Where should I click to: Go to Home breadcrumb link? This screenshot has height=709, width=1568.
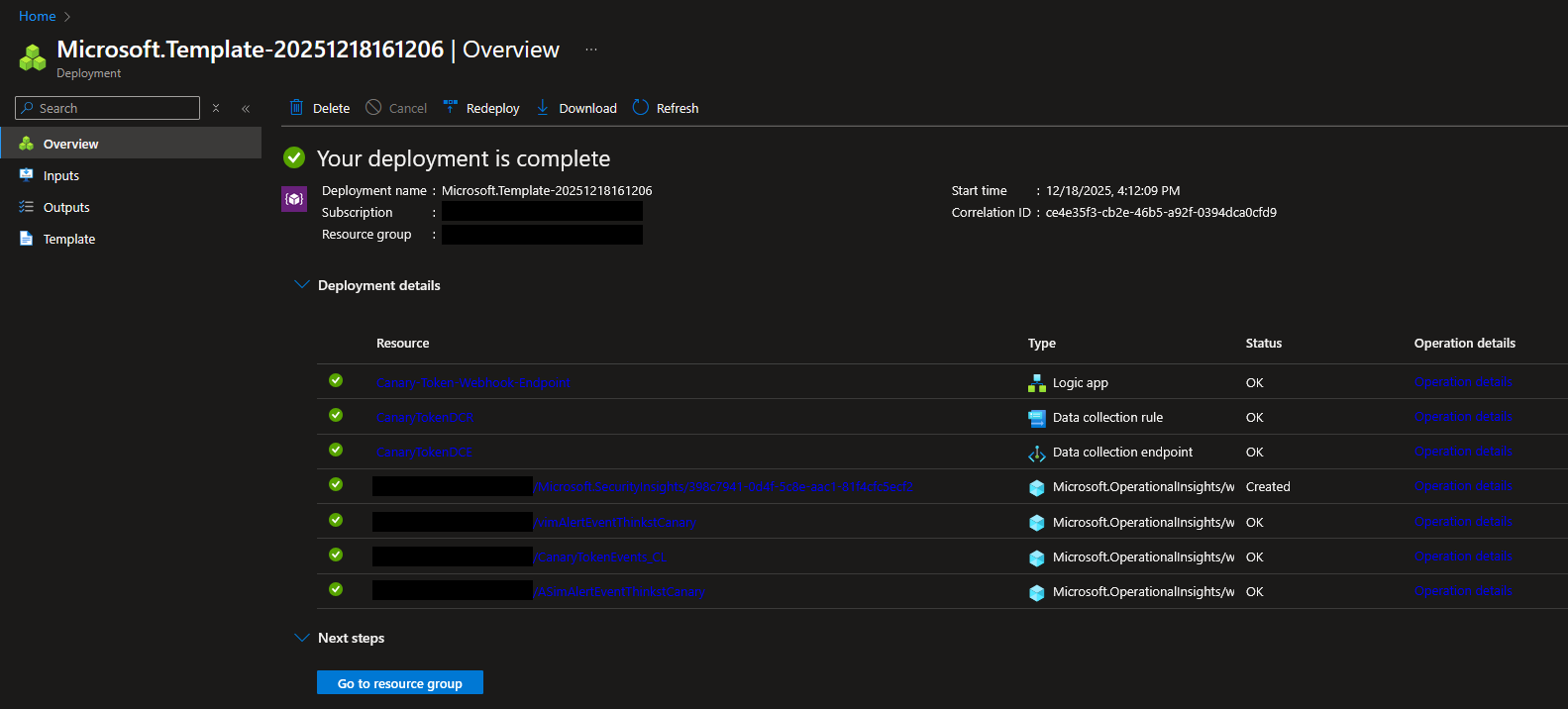[38, 16]
